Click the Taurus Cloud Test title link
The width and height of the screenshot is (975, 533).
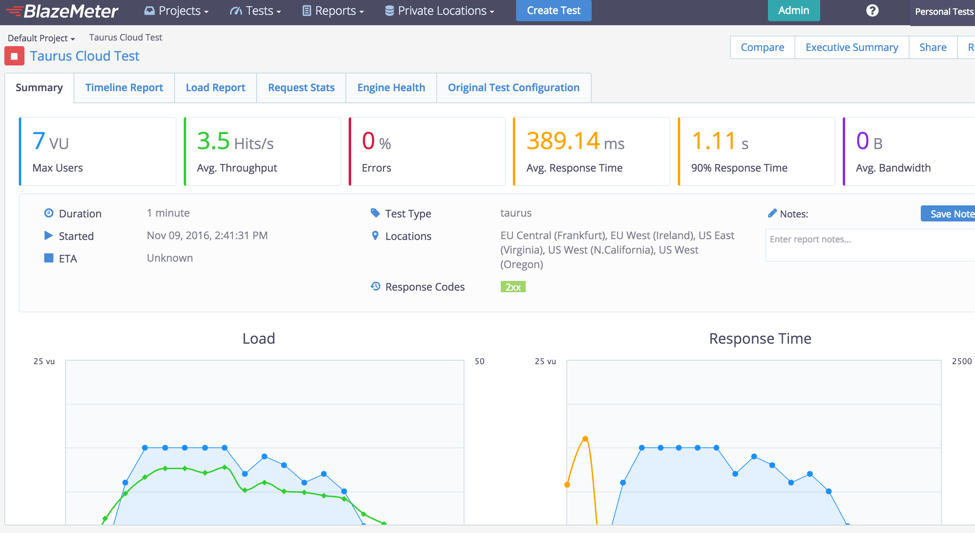click(85, 56)
